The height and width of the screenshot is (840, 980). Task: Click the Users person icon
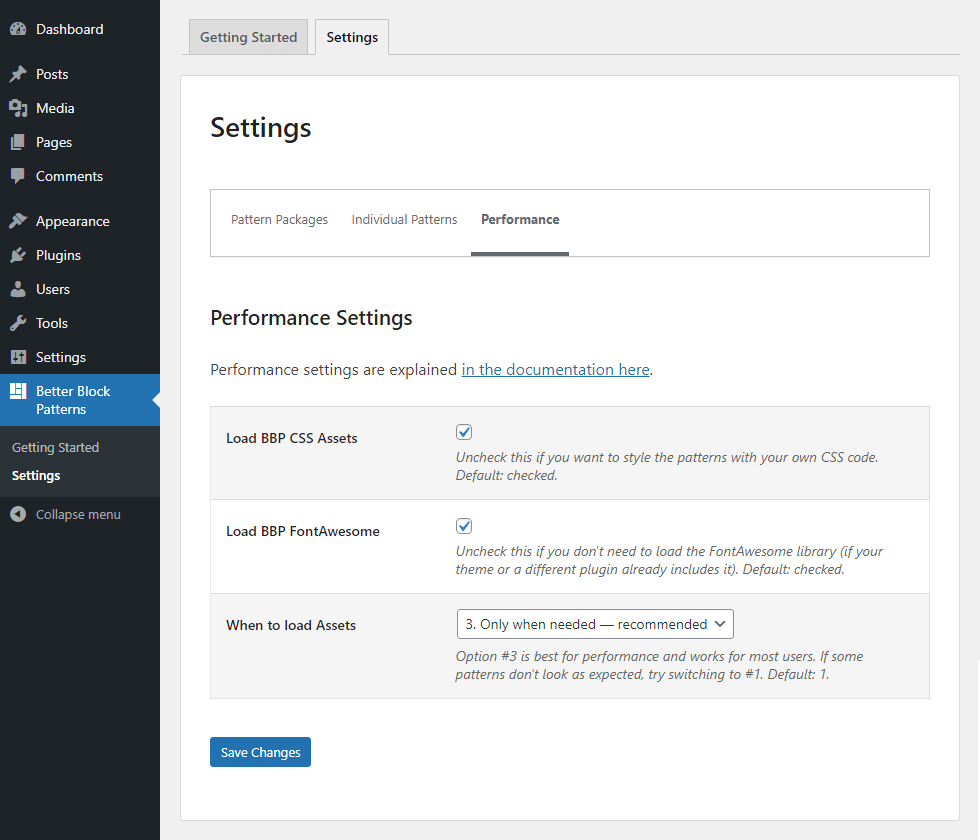click(18, 289)
